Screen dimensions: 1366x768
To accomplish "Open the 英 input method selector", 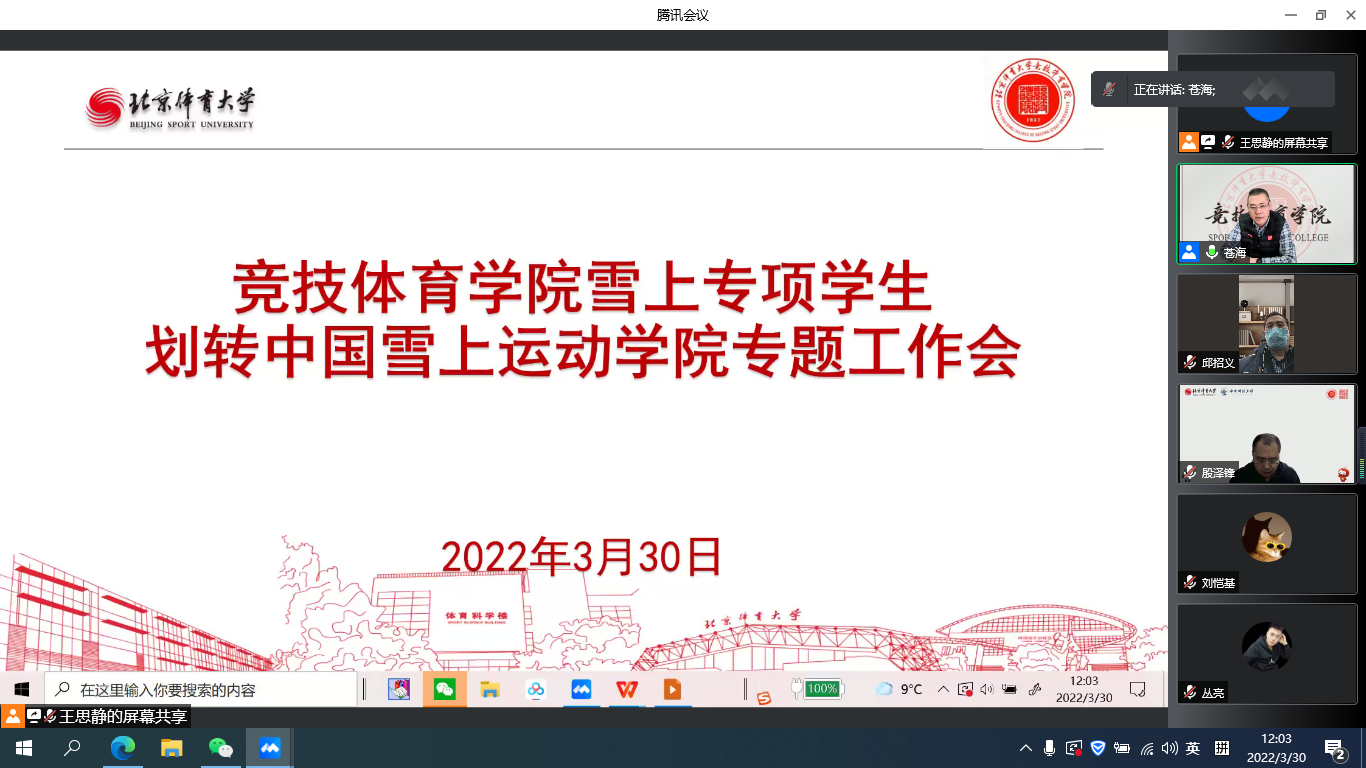I will click(x=1194, y=747).
